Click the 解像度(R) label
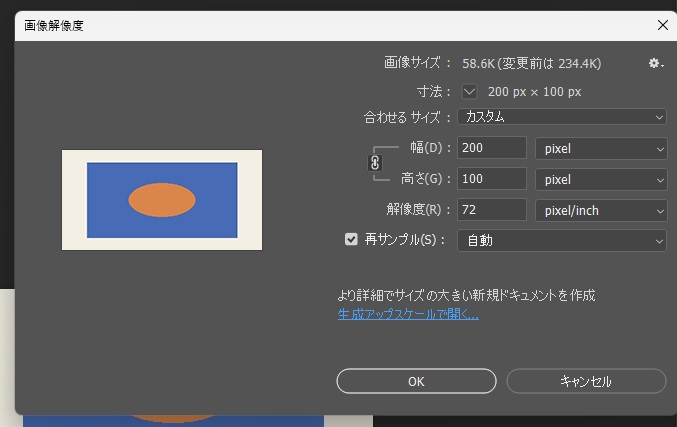677x427 pixels. coord(418,209)
